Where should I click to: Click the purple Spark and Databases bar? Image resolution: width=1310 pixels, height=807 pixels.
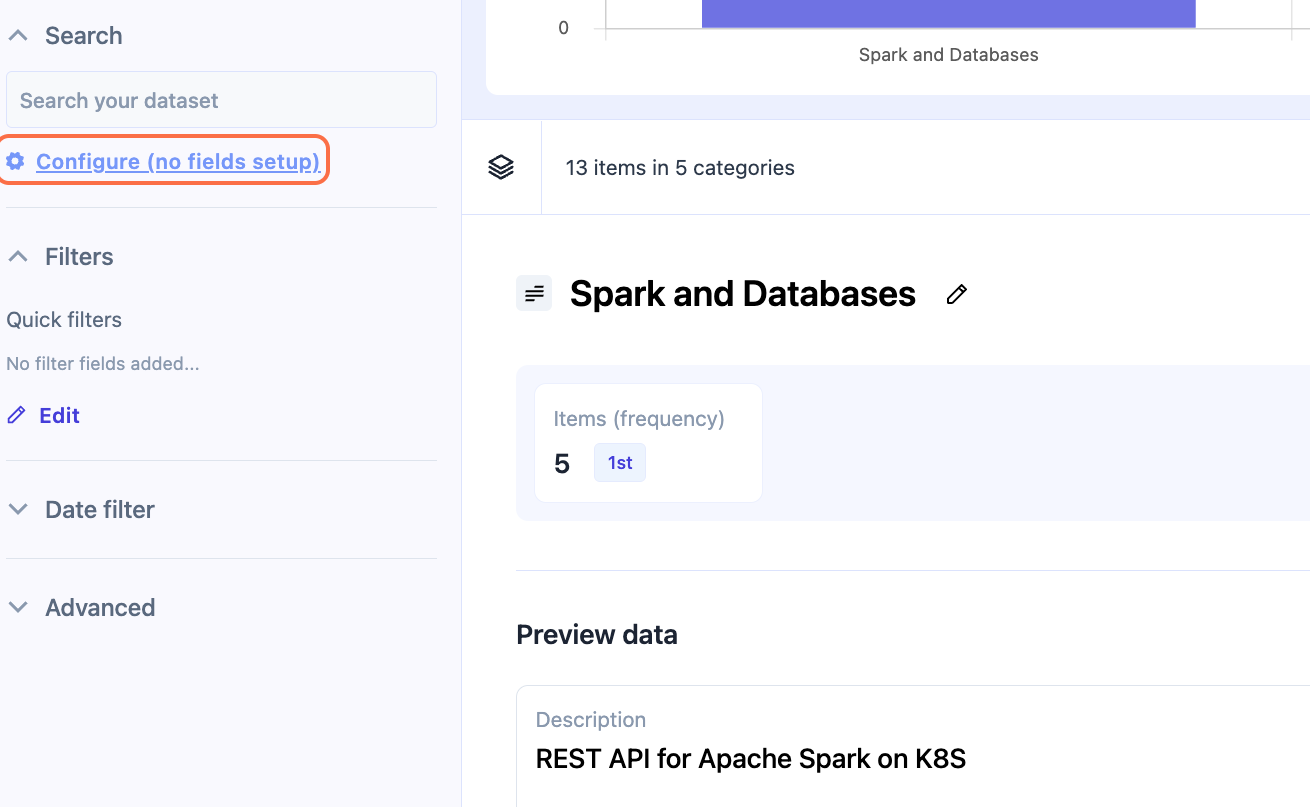click(x=948, y=14)
